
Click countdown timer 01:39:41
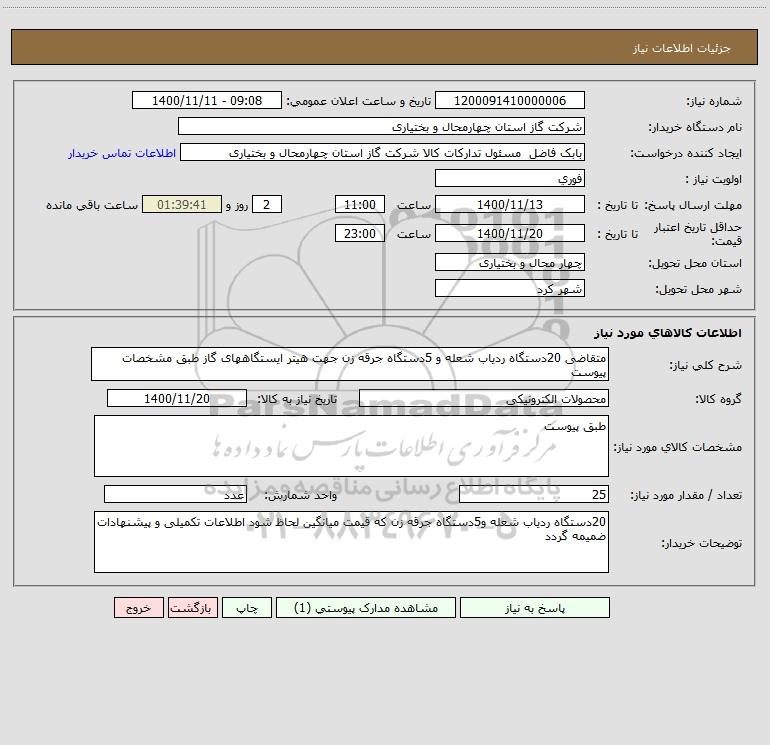(182, 204)
